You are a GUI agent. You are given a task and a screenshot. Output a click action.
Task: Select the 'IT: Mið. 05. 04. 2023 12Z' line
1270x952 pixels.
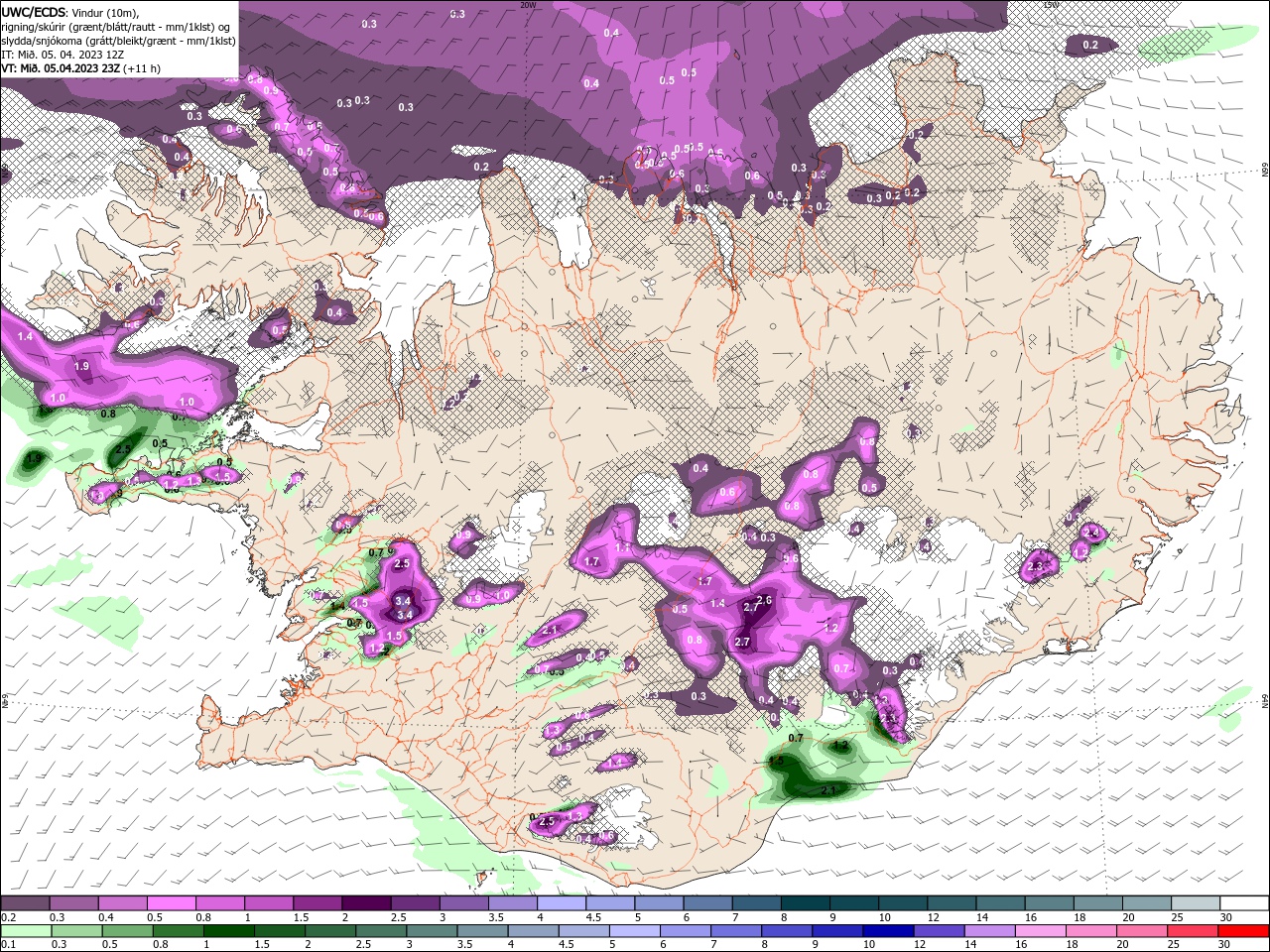[63, 55]
